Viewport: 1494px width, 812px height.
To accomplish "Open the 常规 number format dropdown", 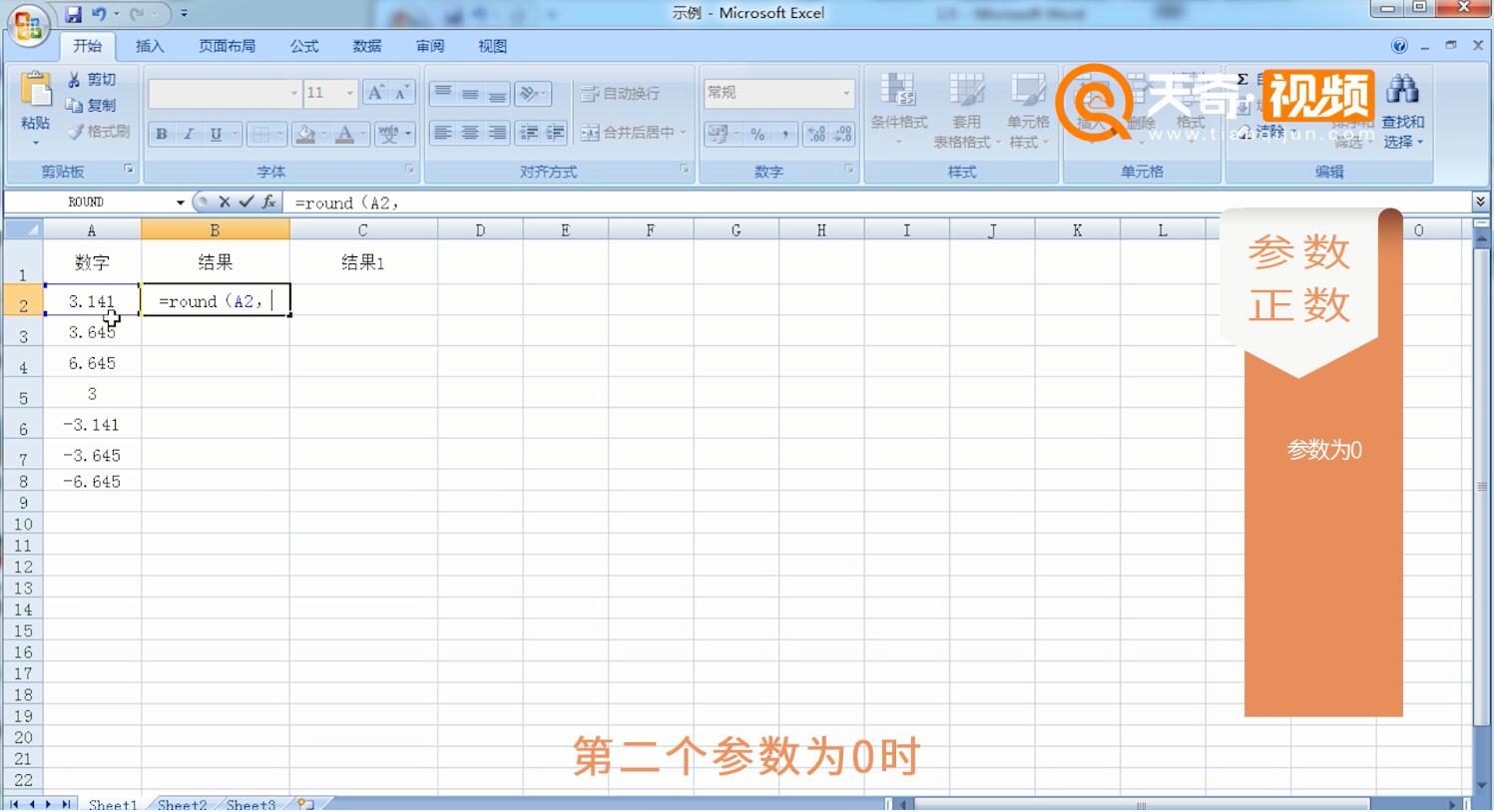I will [846, 93].
